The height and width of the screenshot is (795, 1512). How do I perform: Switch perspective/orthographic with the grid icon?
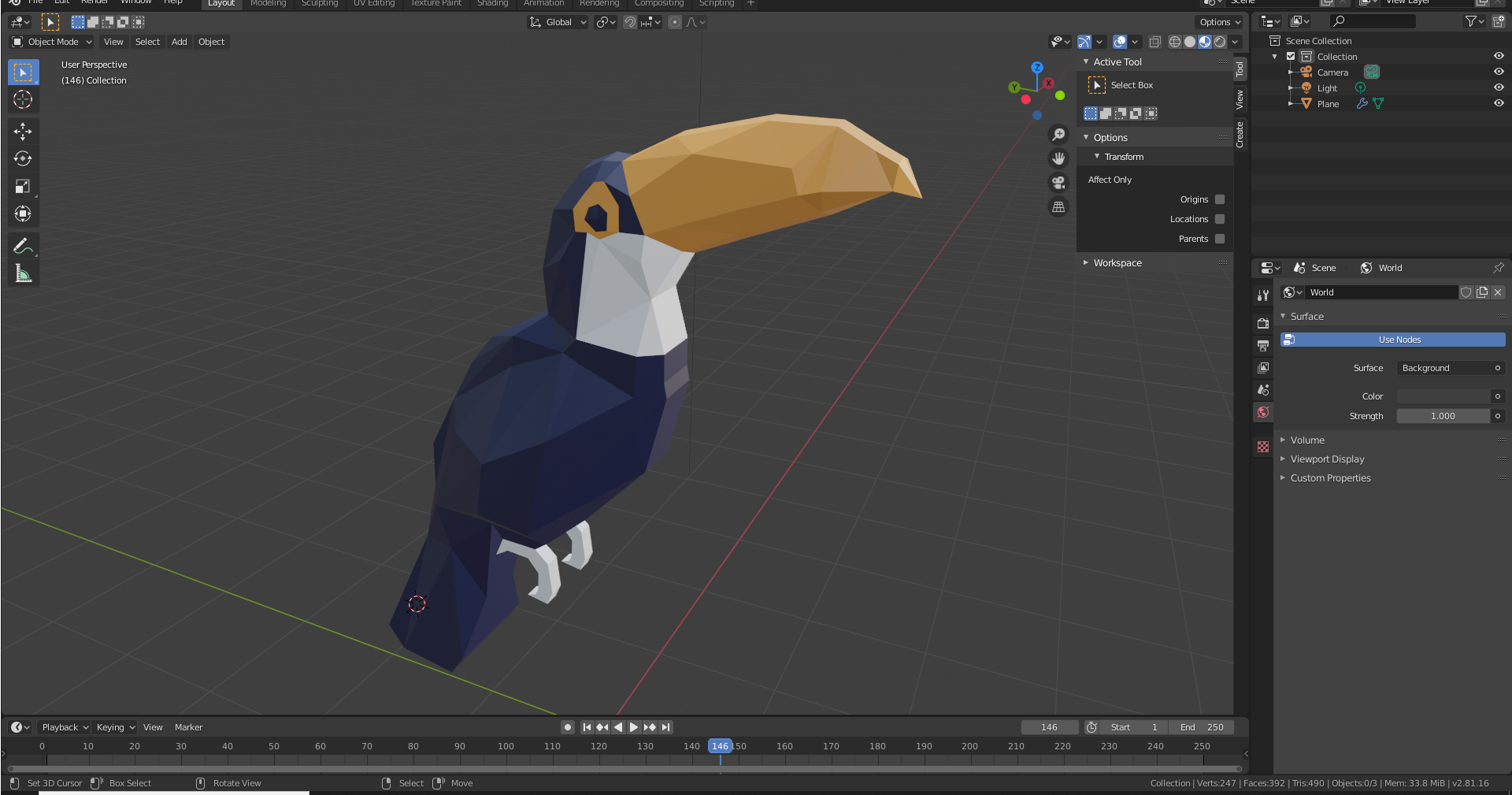1058,207
